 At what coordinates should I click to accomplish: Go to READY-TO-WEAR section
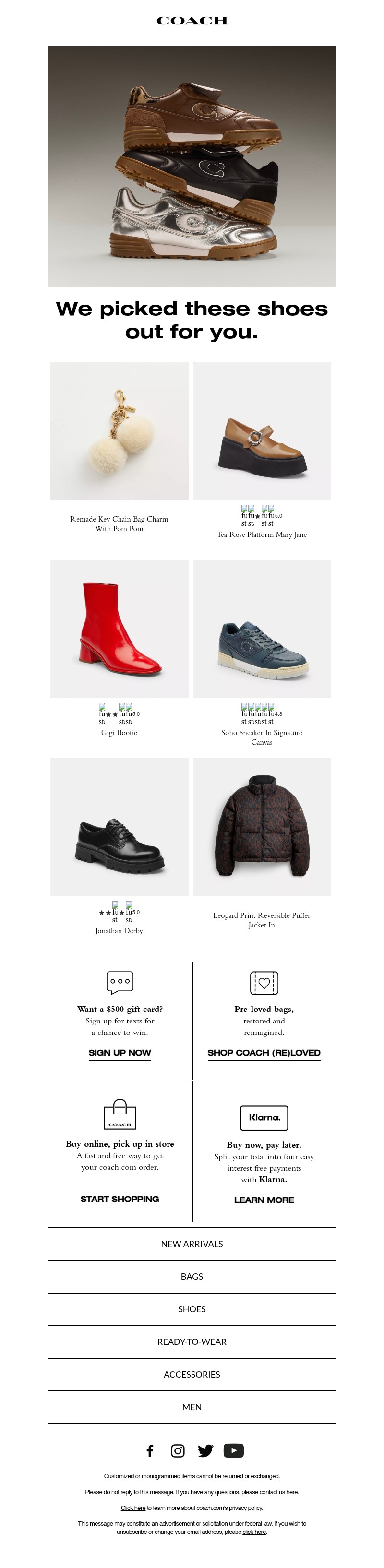(x=192, y=1342)
